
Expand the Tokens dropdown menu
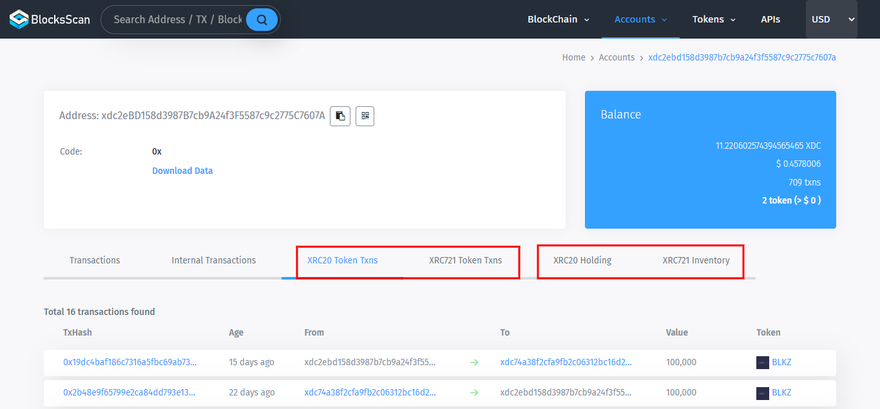click(714, 19)
